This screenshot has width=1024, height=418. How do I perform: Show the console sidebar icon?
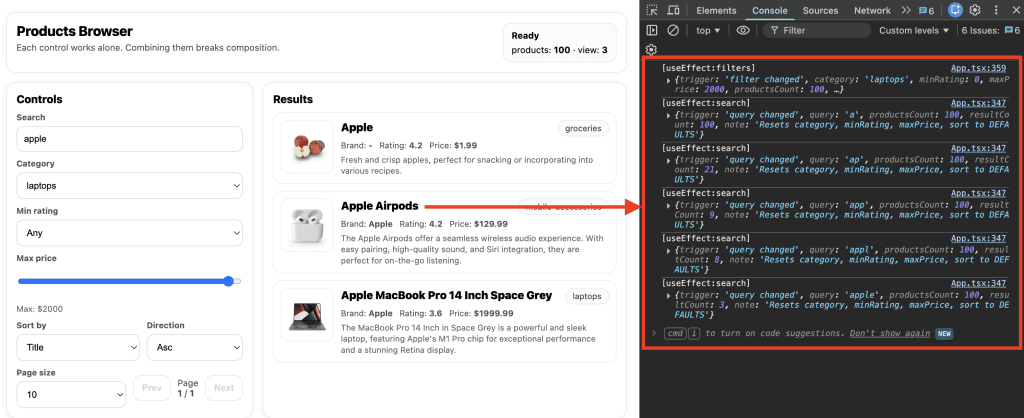(651, 30)
